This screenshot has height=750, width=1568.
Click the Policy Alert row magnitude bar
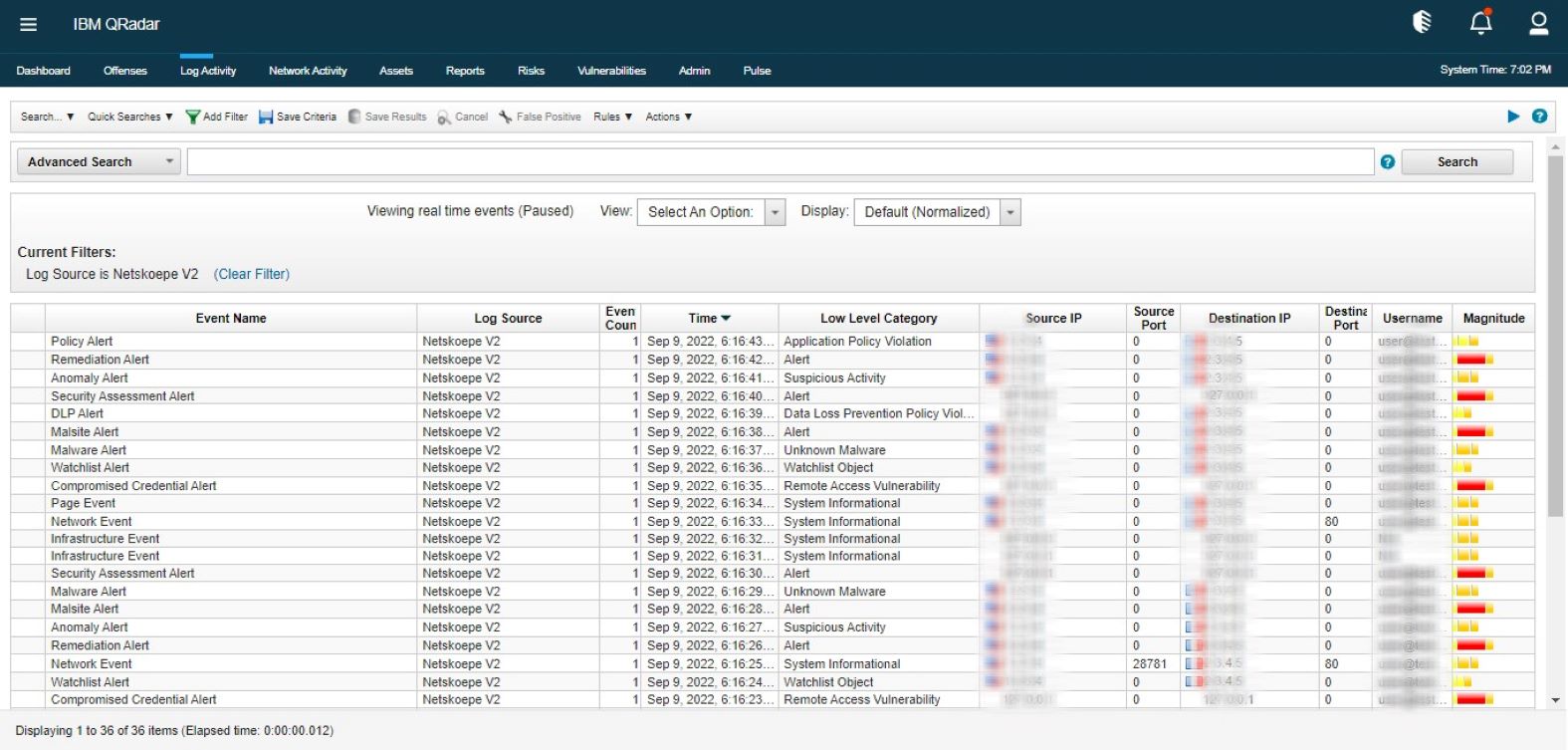click(1466, 342)
